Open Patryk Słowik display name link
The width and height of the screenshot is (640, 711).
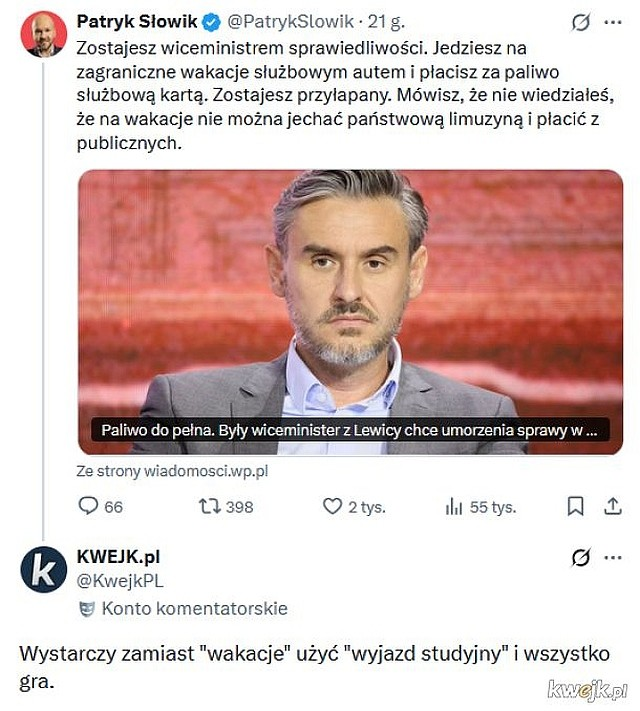coord(138,21)
